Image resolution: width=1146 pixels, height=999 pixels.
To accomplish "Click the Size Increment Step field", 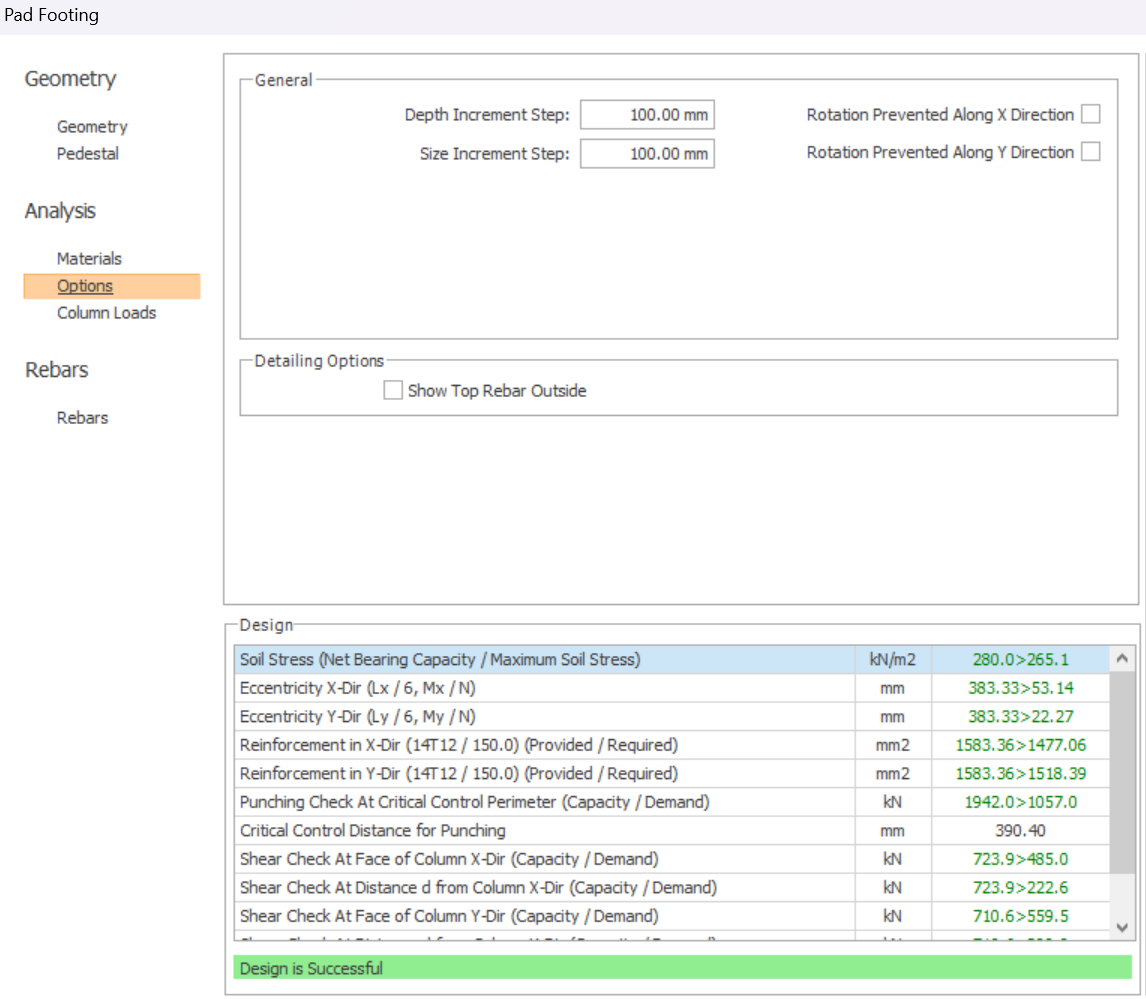I will [x=647, y=154].
